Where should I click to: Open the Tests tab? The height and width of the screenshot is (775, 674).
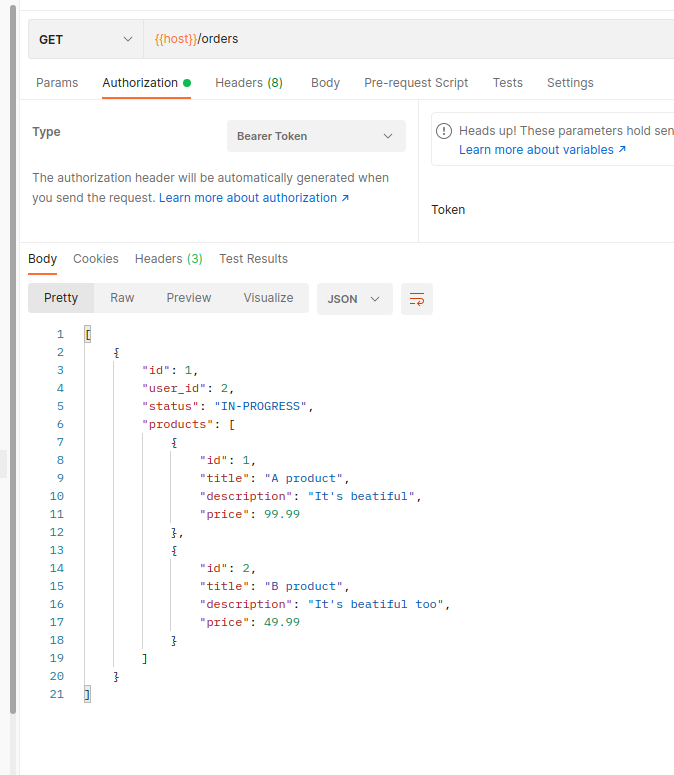(x=507, y=83)
